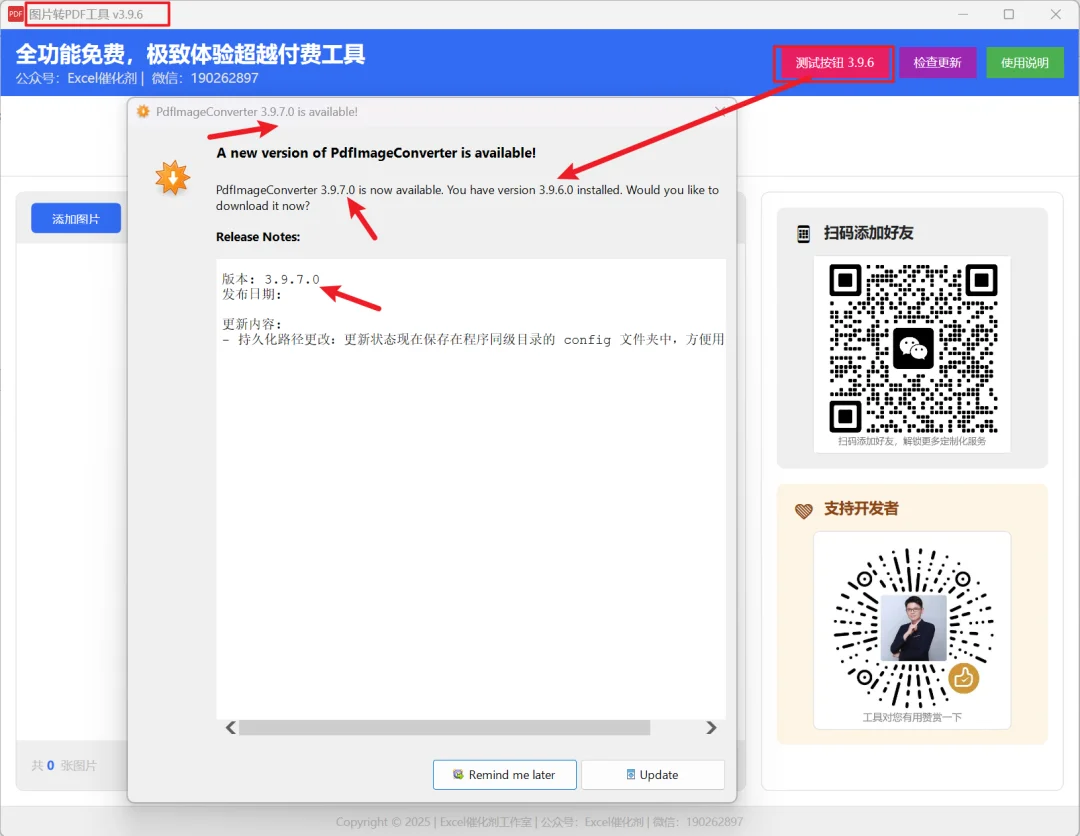Click the 全功能免费 banner headline

pyautogui.click(x=190, y=54)
